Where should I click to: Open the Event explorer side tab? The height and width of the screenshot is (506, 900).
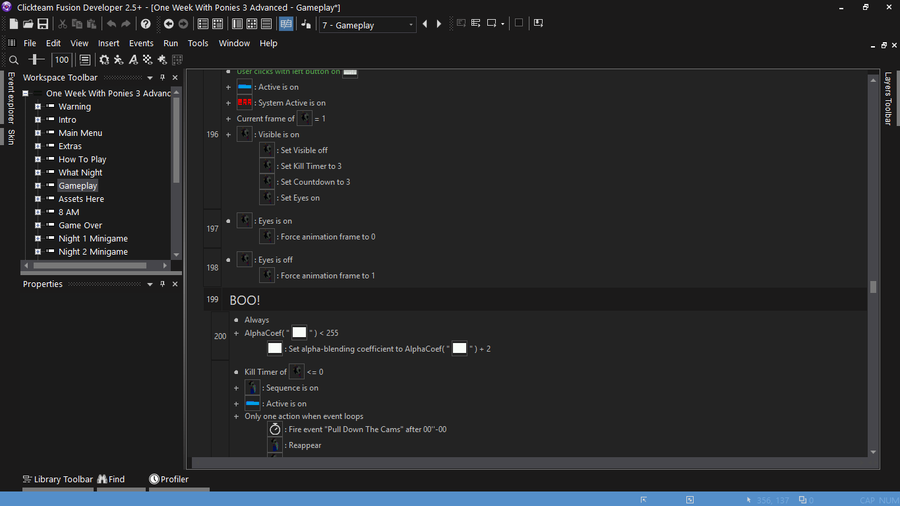11,97
